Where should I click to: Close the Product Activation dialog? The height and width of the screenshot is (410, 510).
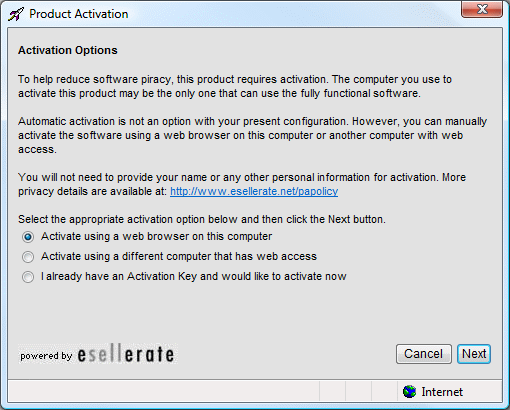pos(482,9)
